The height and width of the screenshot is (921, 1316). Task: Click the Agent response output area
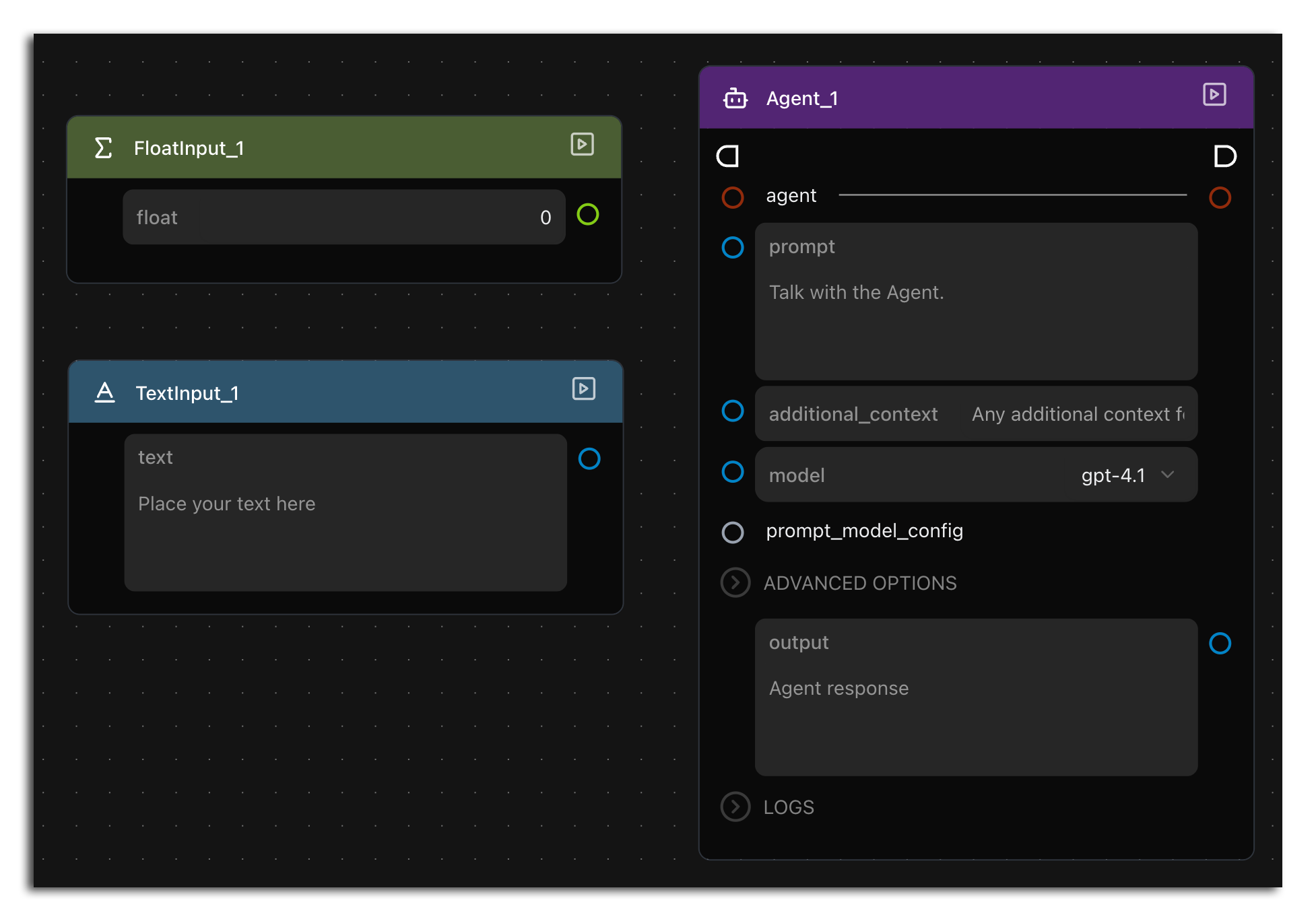976,697
